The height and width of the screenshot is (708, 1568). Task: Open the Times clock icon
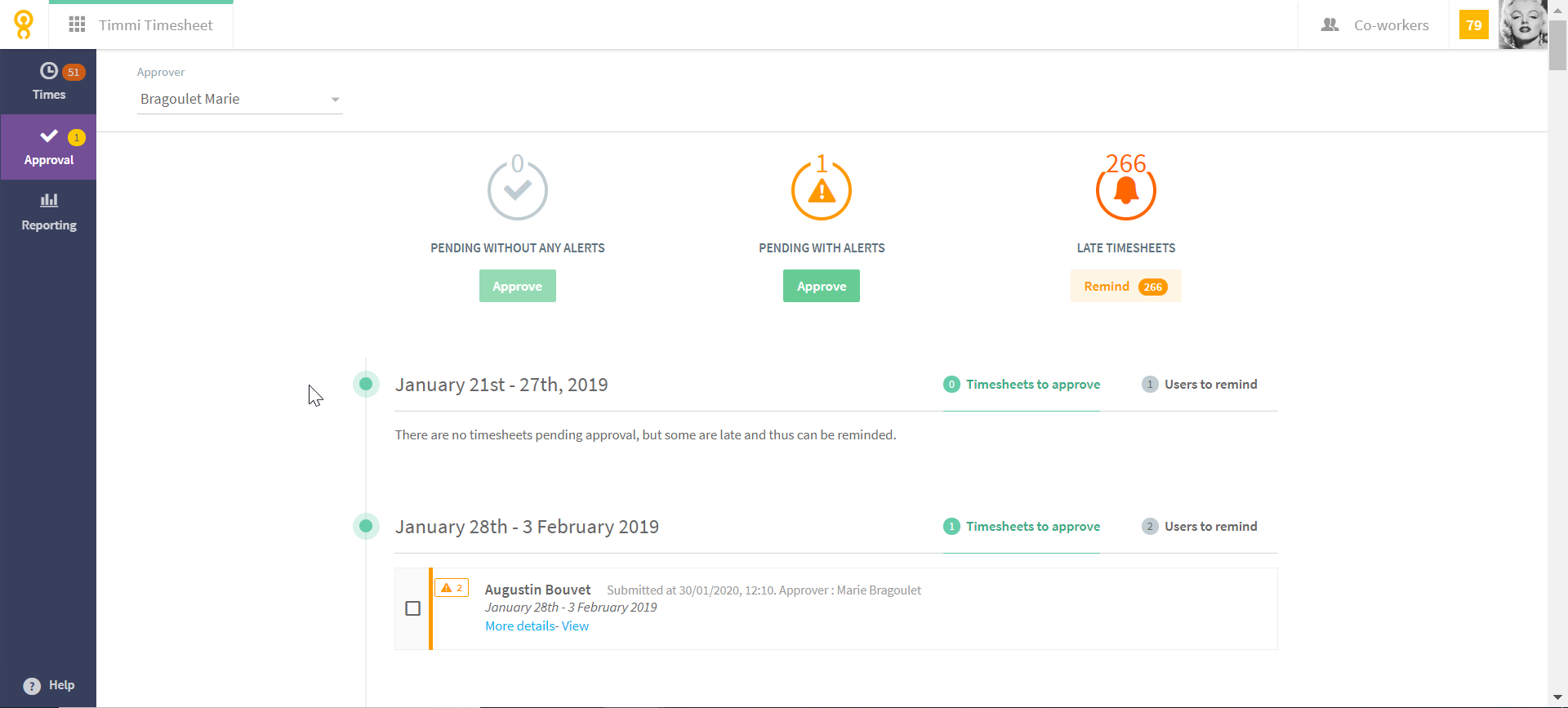click(x=49, y=71)
